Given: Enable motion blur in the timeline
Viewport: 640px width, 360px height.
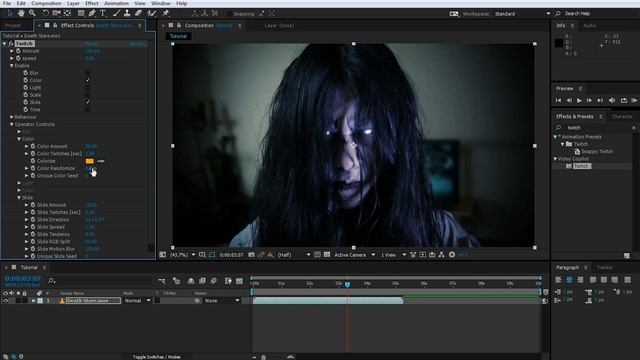Looking at the screenshot, I should coord(213,281).
